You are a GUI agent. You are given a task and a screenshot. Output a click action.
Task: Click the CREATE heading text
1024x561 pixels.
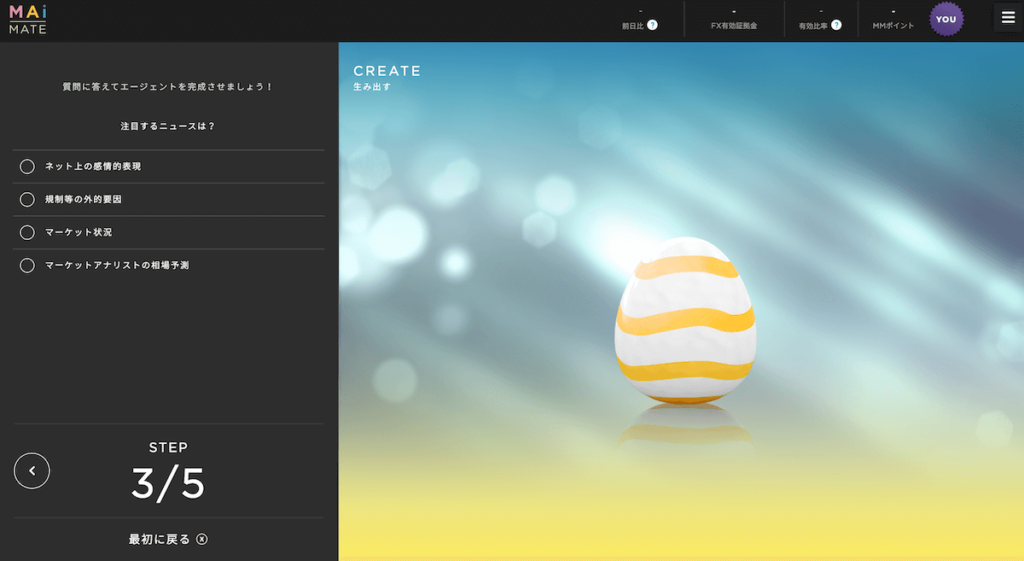pos(387,71)
